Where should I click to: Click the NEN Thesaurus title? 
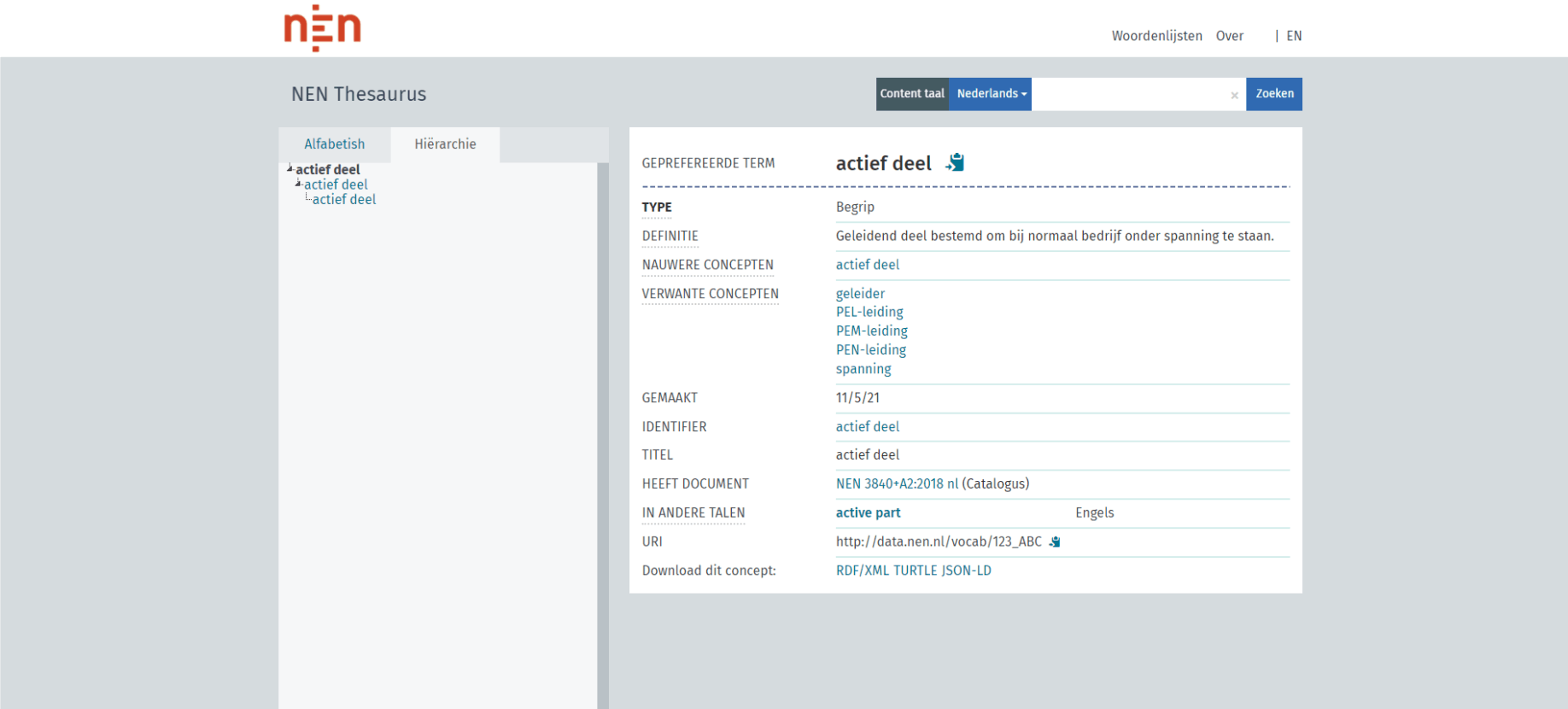[359, 94]
